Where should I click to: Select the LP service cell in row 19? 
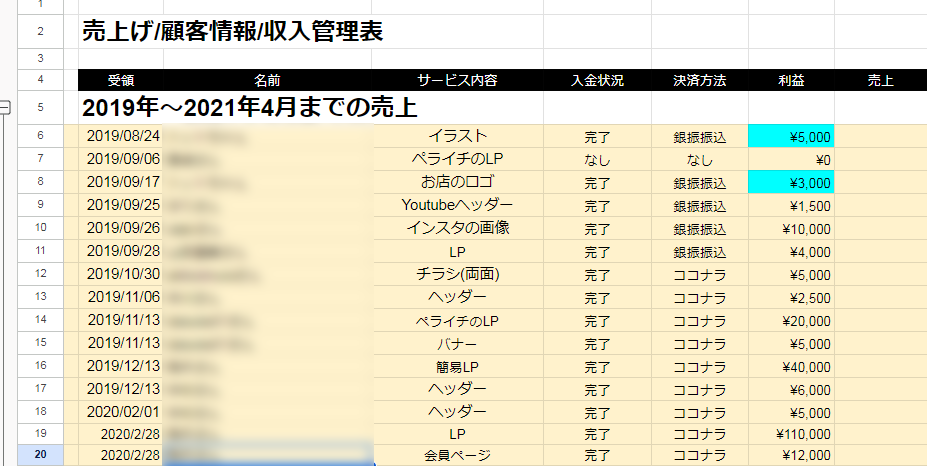(x=457, y=434)
